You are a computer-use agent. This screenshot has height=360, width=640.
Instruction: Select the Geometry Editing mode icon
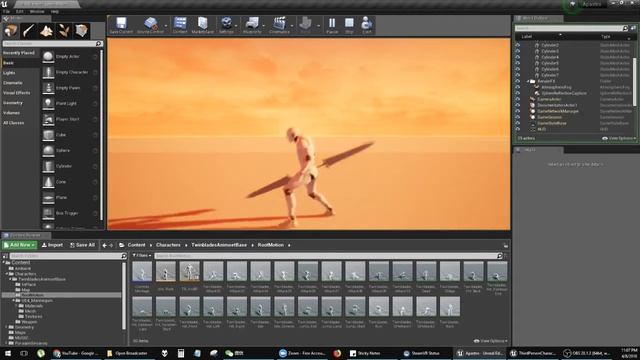81,31
